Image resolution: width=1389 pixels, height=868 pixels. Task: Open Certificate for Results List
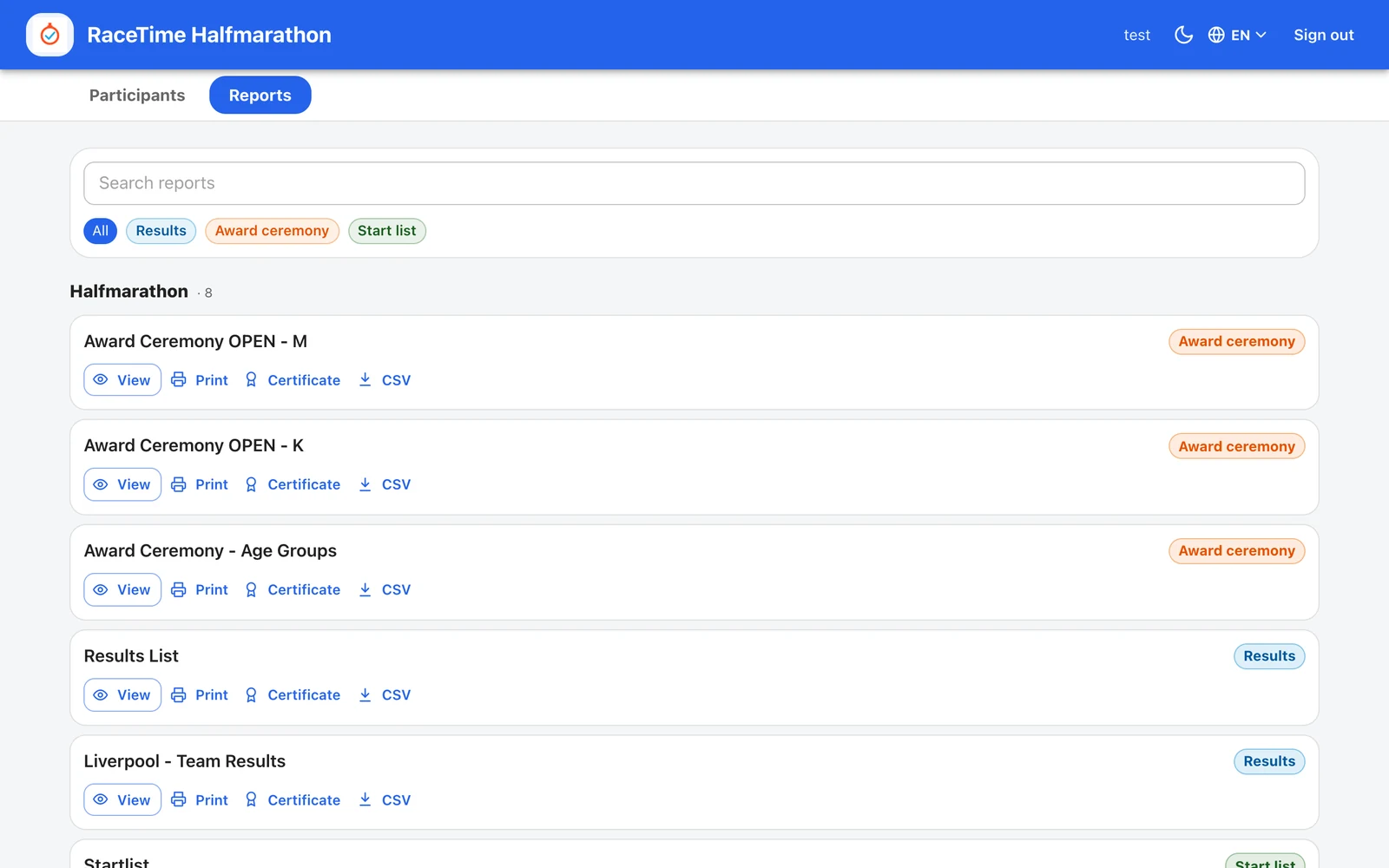[x=293, y=695]
